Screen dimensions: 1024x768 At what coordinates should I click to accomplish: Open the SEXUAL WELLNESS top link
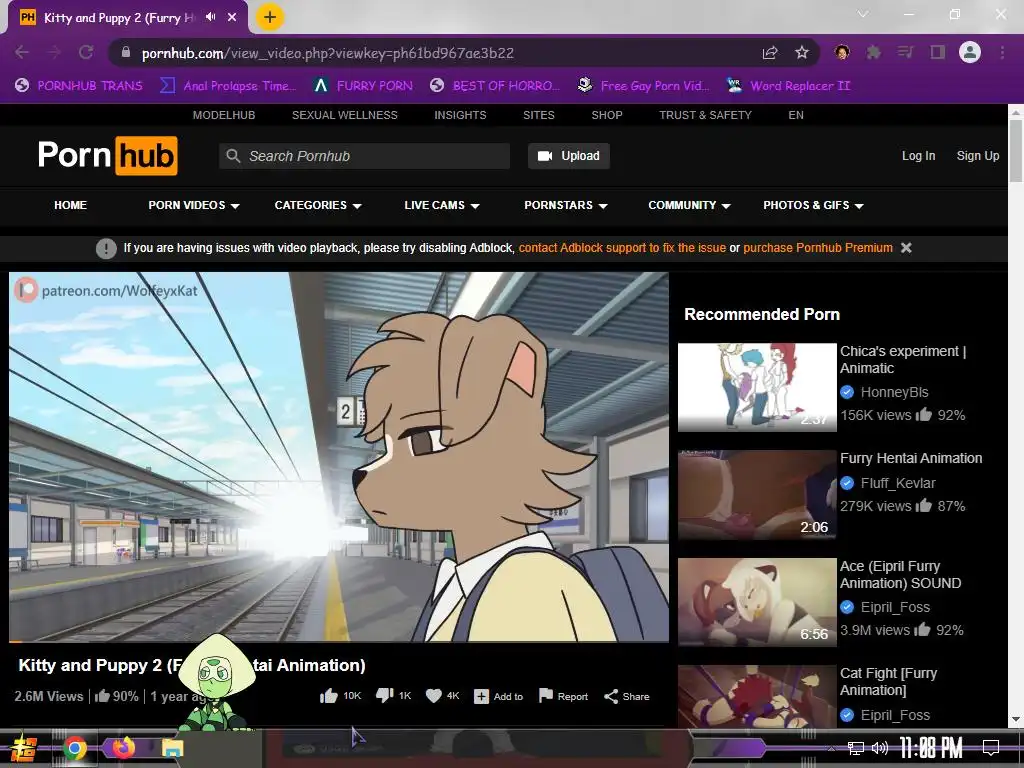coord(345,115)
